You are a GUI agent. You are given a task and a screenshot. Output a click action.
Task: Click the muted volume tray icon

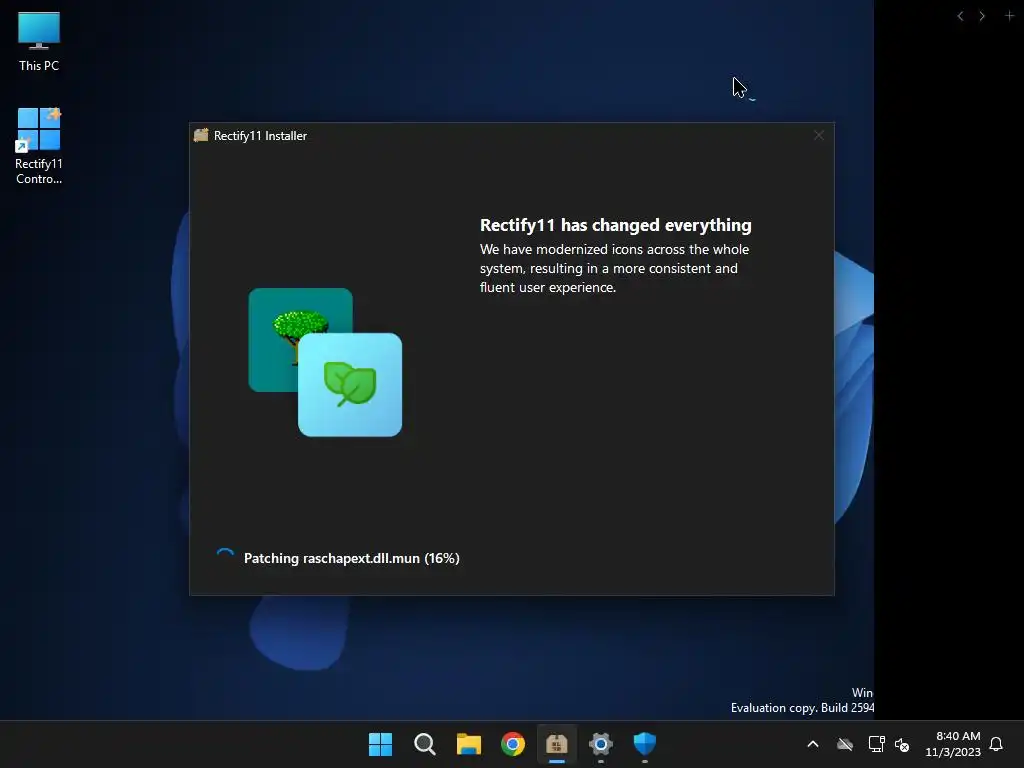(902, 744)
